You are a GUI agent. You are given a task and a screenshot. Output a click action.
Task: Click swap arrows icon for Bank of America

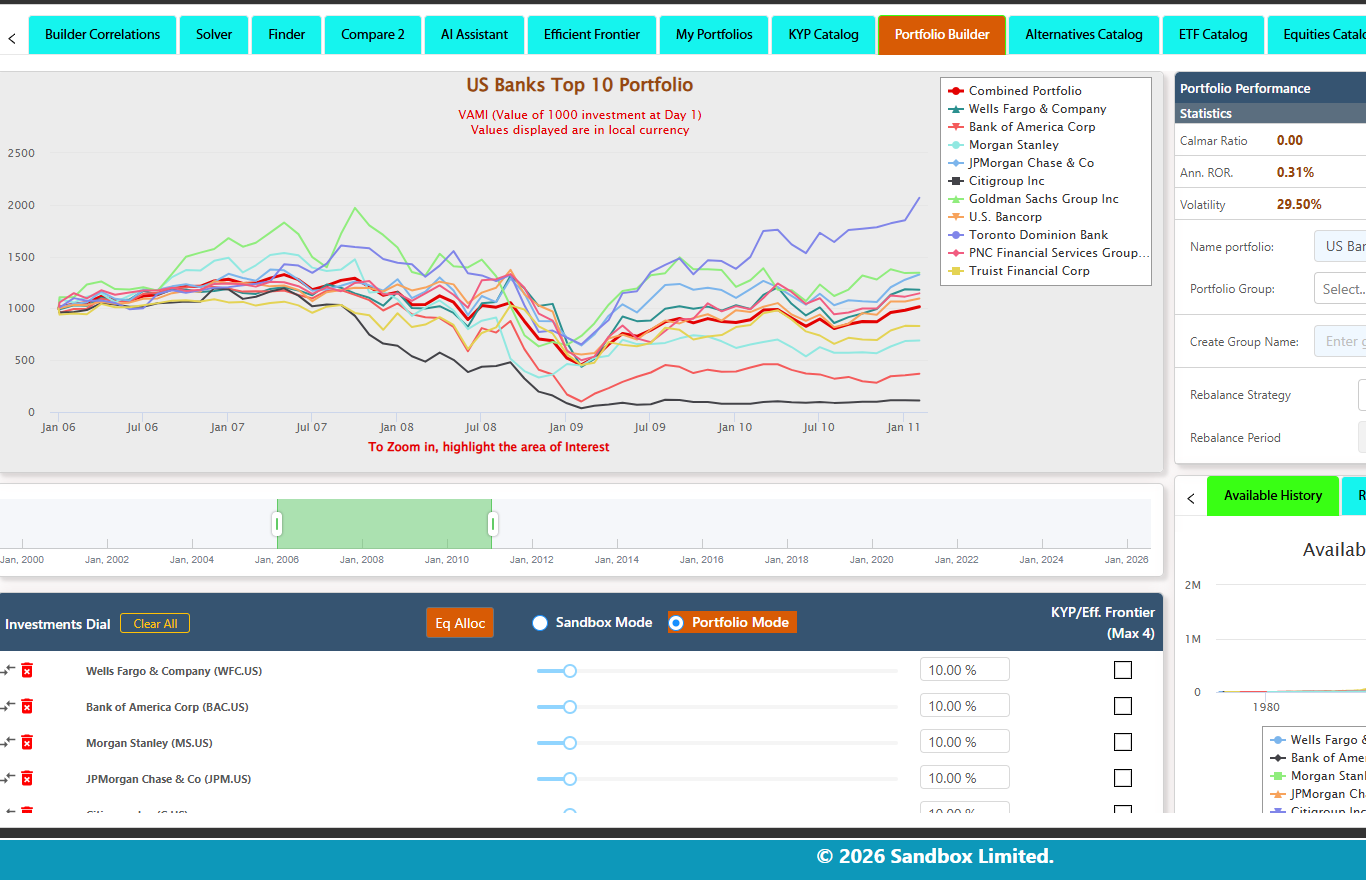coord(9,706)
